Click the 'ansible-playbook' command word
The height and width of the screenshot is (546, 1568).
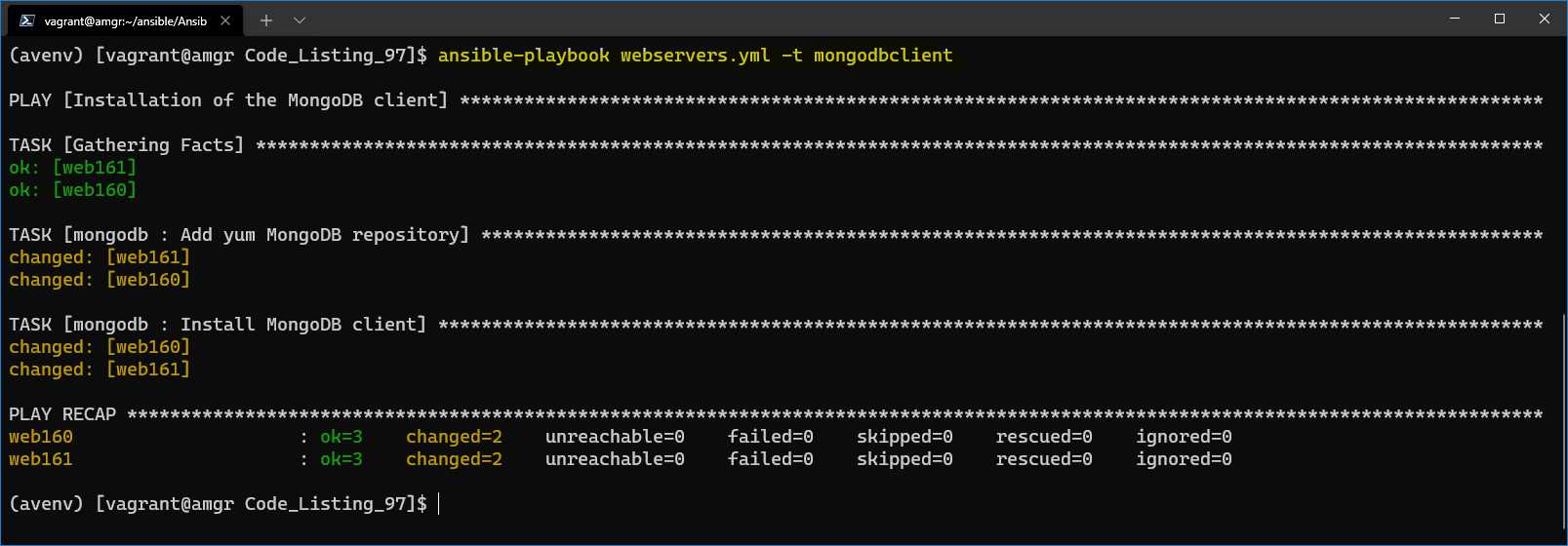coord(524,56)
